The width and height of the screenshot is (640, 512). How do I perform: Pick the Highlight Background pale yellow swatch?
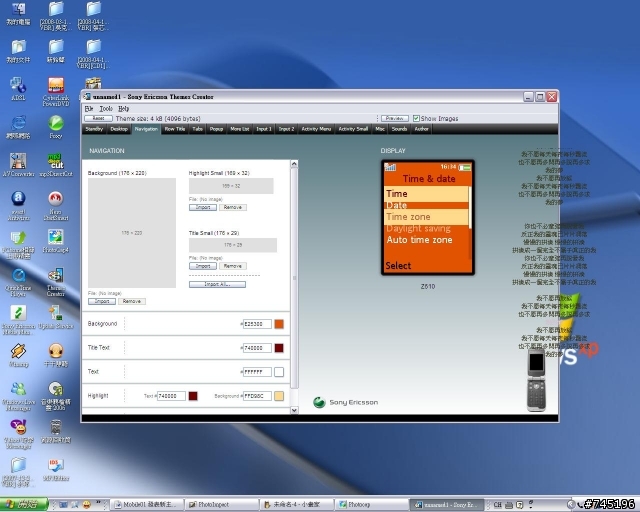tap(279, 396)
